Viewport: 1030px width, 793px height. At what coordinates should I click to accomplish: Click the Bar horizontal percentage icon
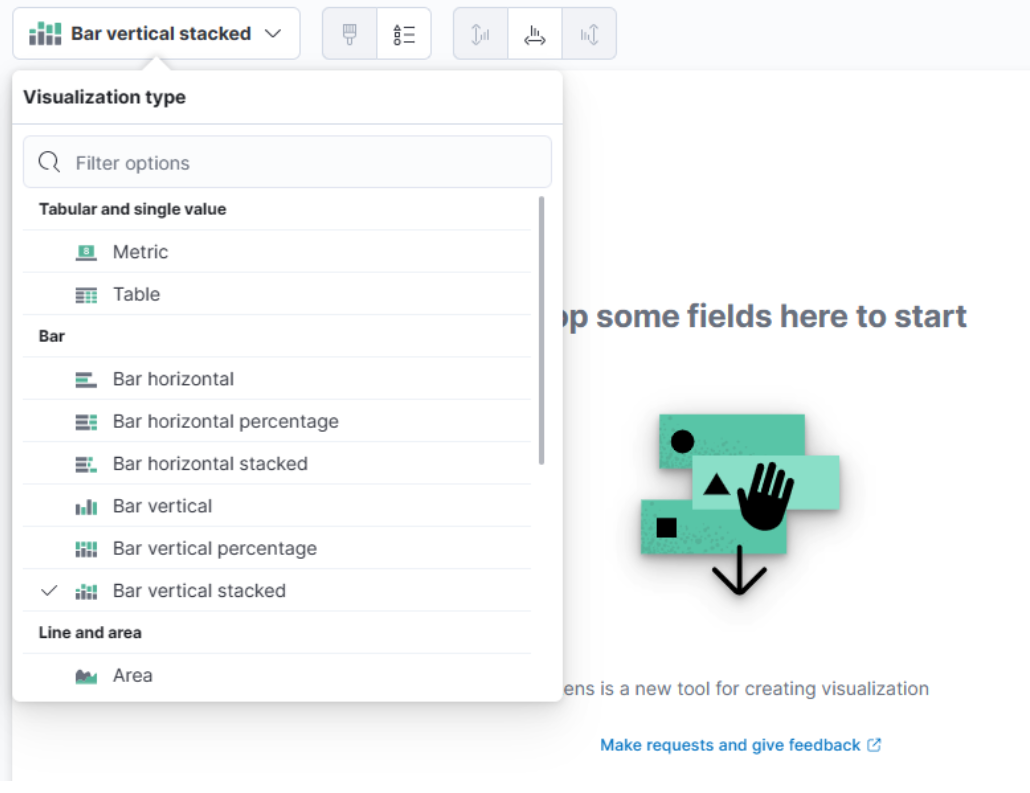[x=87, y=421]
